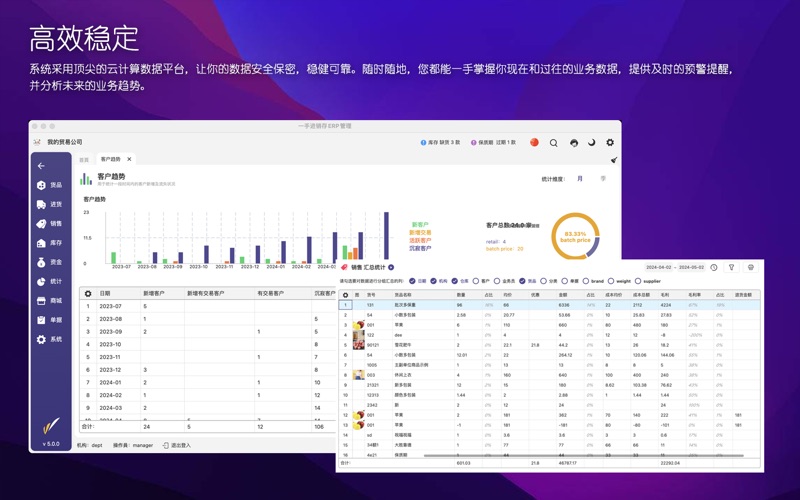
Task: Click the back arrow in sidebar
Action: click(41, 166)
